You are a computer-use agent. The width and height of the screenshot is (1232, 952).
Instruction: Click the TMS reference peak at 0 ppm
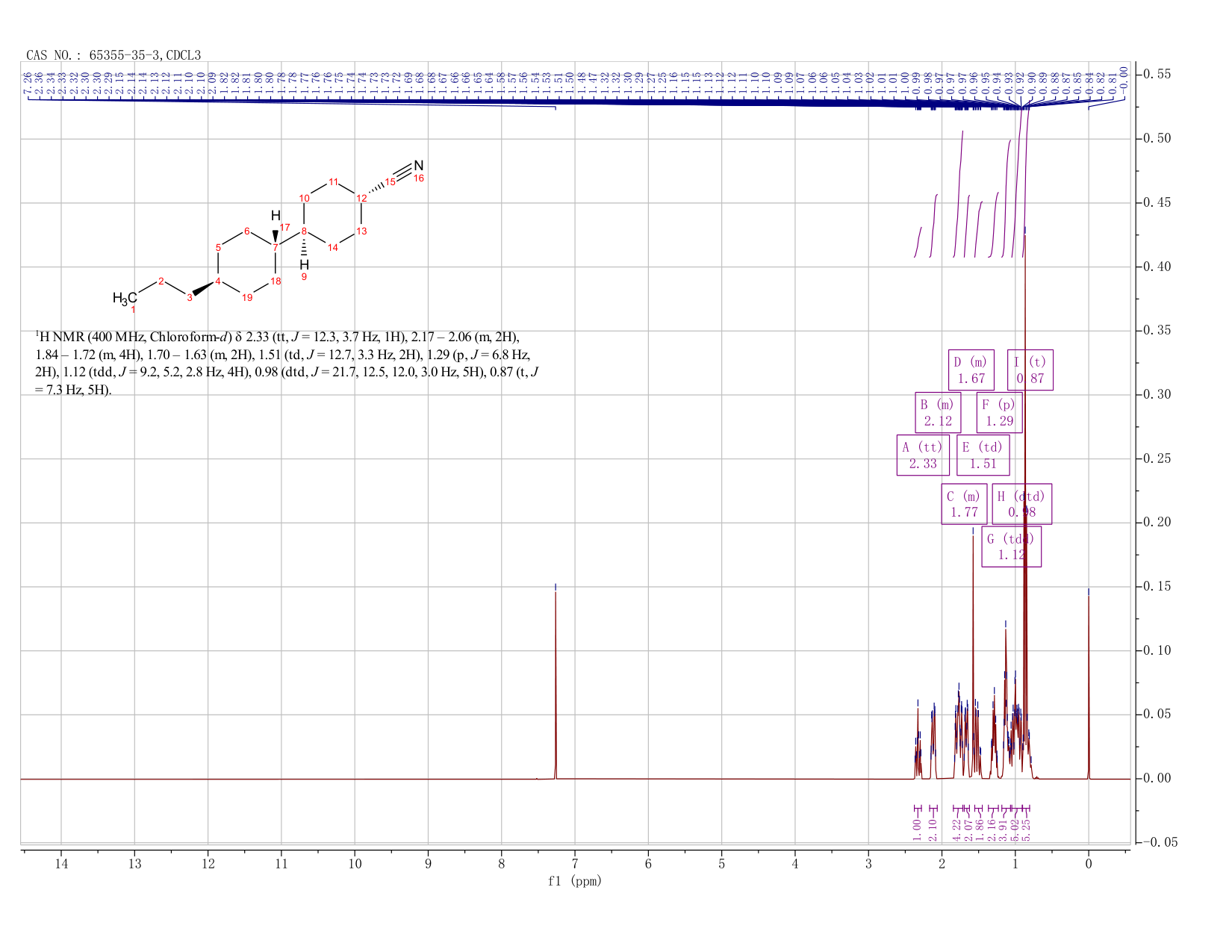[x=1089, y=685]
